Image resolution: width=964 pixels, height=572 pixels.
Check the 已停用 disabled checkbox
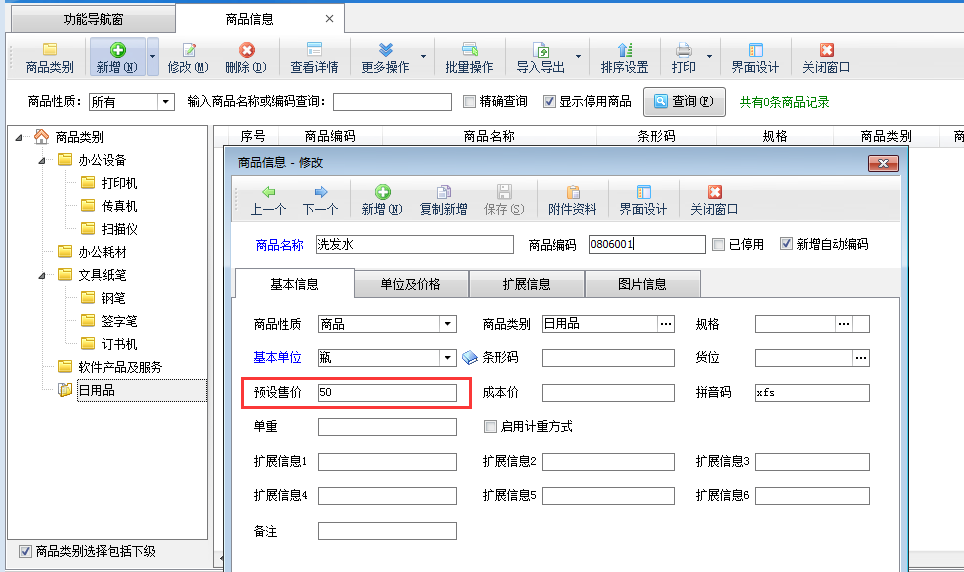tap(718, 244)
